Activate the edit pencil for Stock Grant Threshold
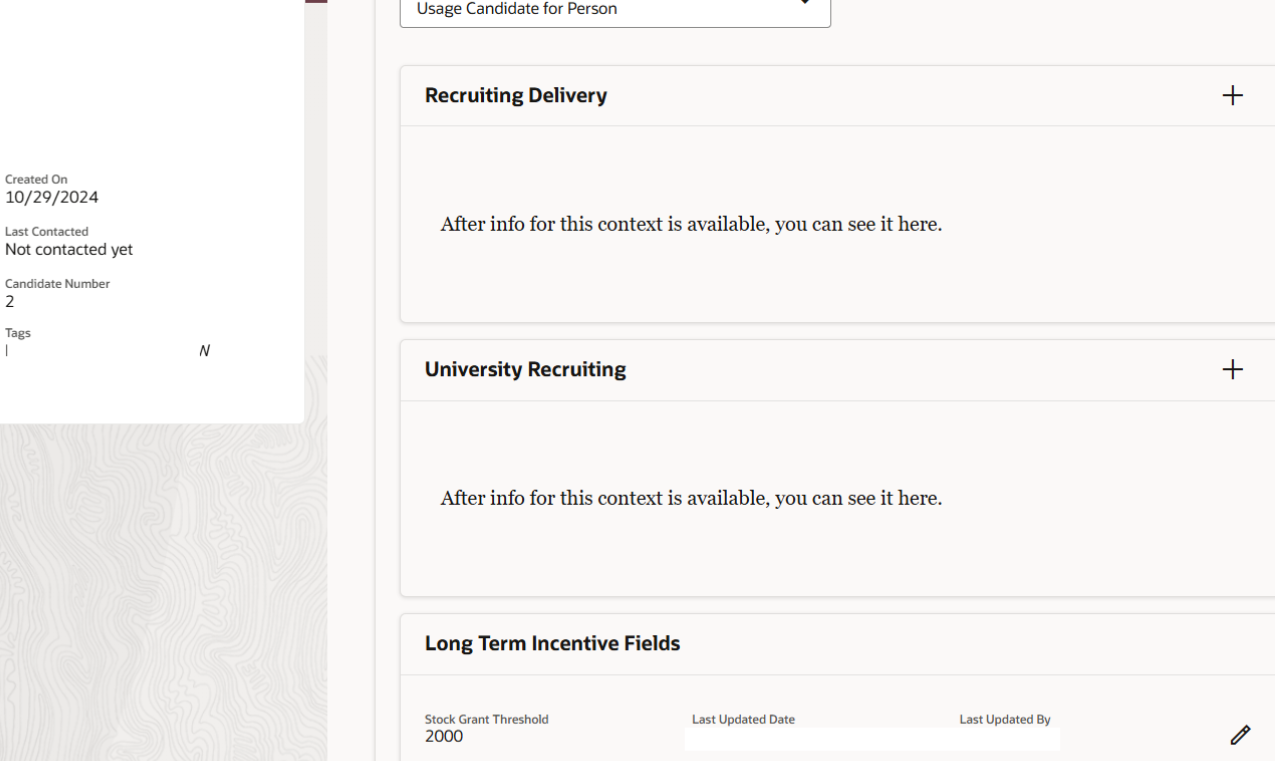1275x761 pixels. [1240, 734]
